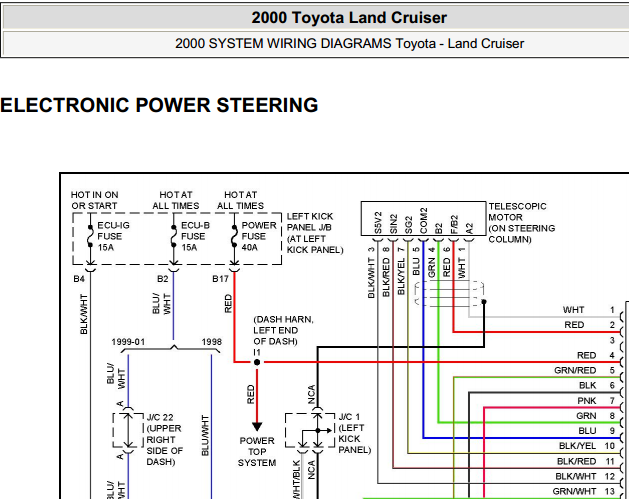Viewport: 629px width, 499px height.
Task: Click the J/C 22 dashed connector box
Action: pyautogui.click(x=128, y=430)
